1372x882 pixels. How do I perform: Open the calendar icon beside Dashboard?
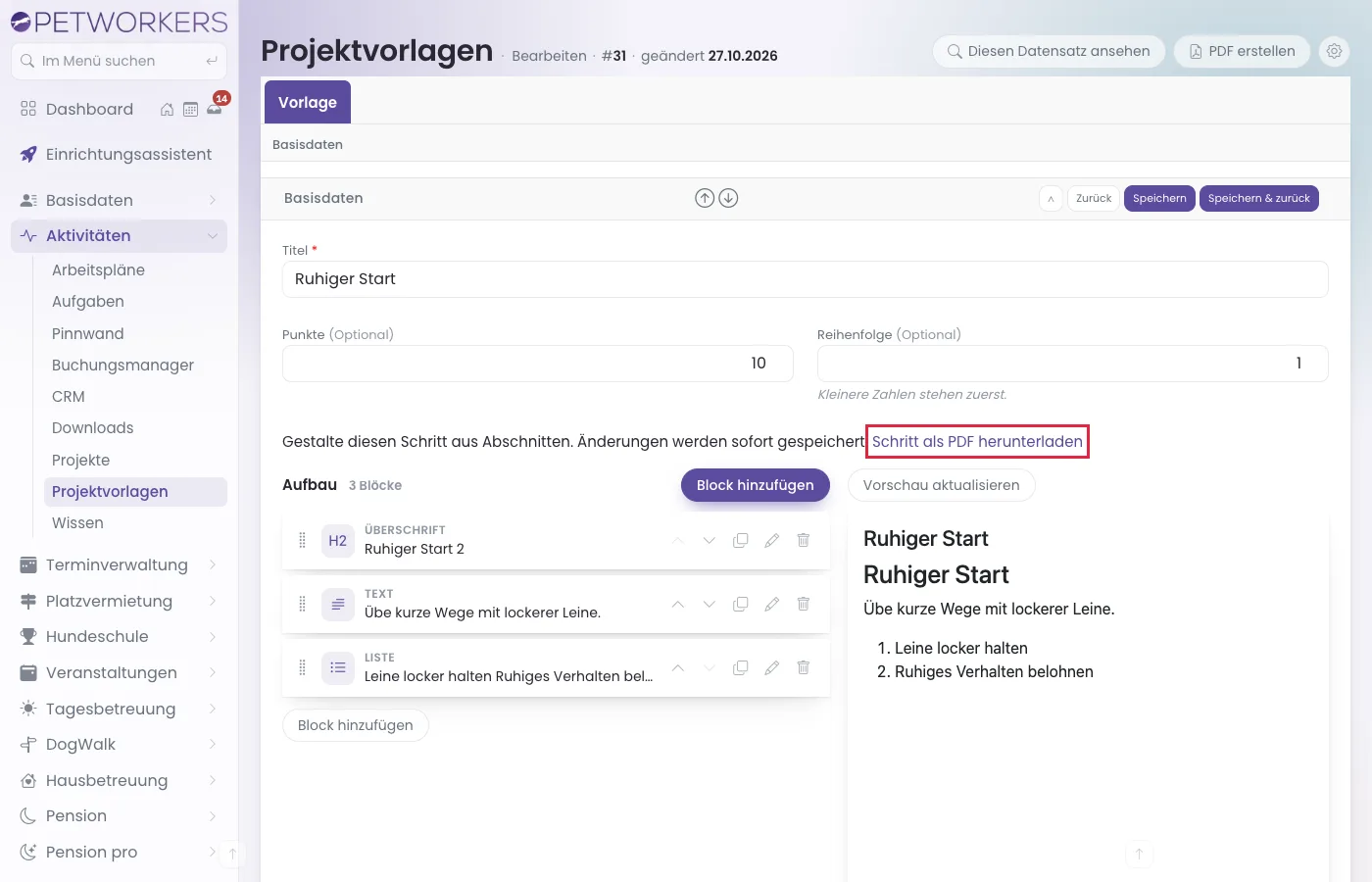(x=190, y=110)
